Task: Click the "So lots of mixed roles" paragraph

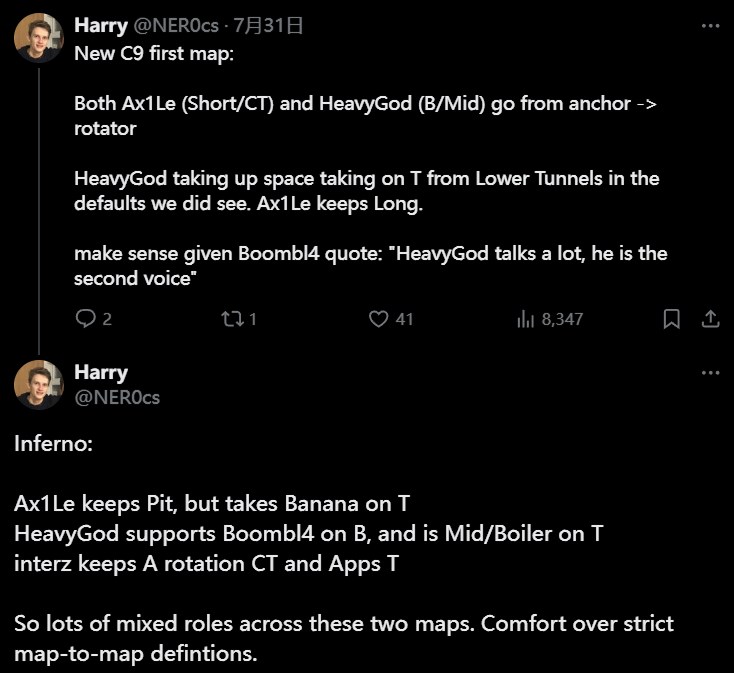Action: point(343,639)
